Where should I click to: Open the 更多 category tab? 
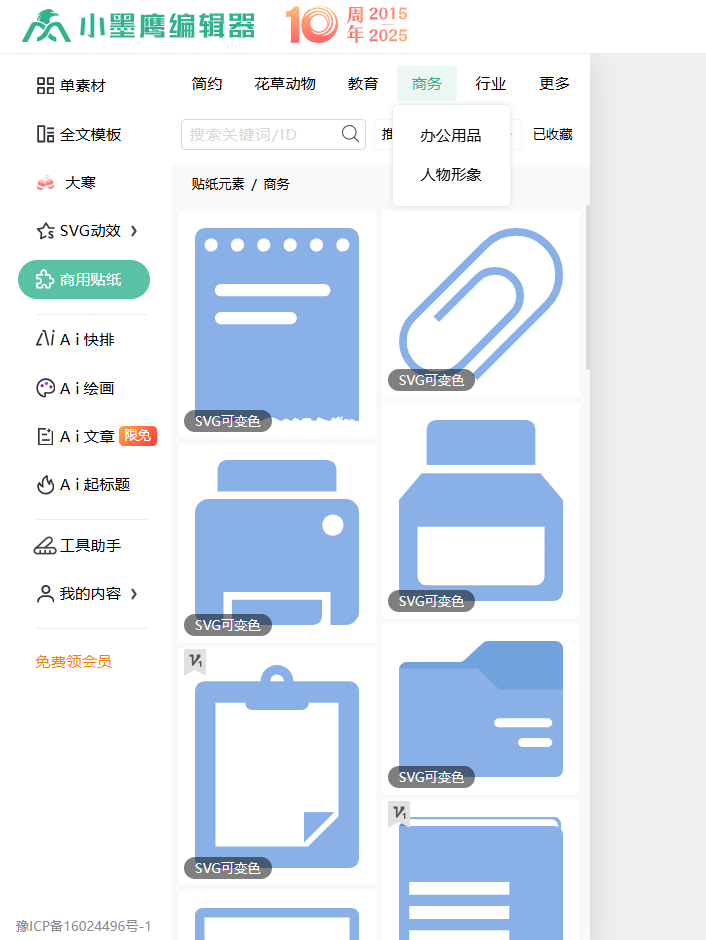pos(554,84)
